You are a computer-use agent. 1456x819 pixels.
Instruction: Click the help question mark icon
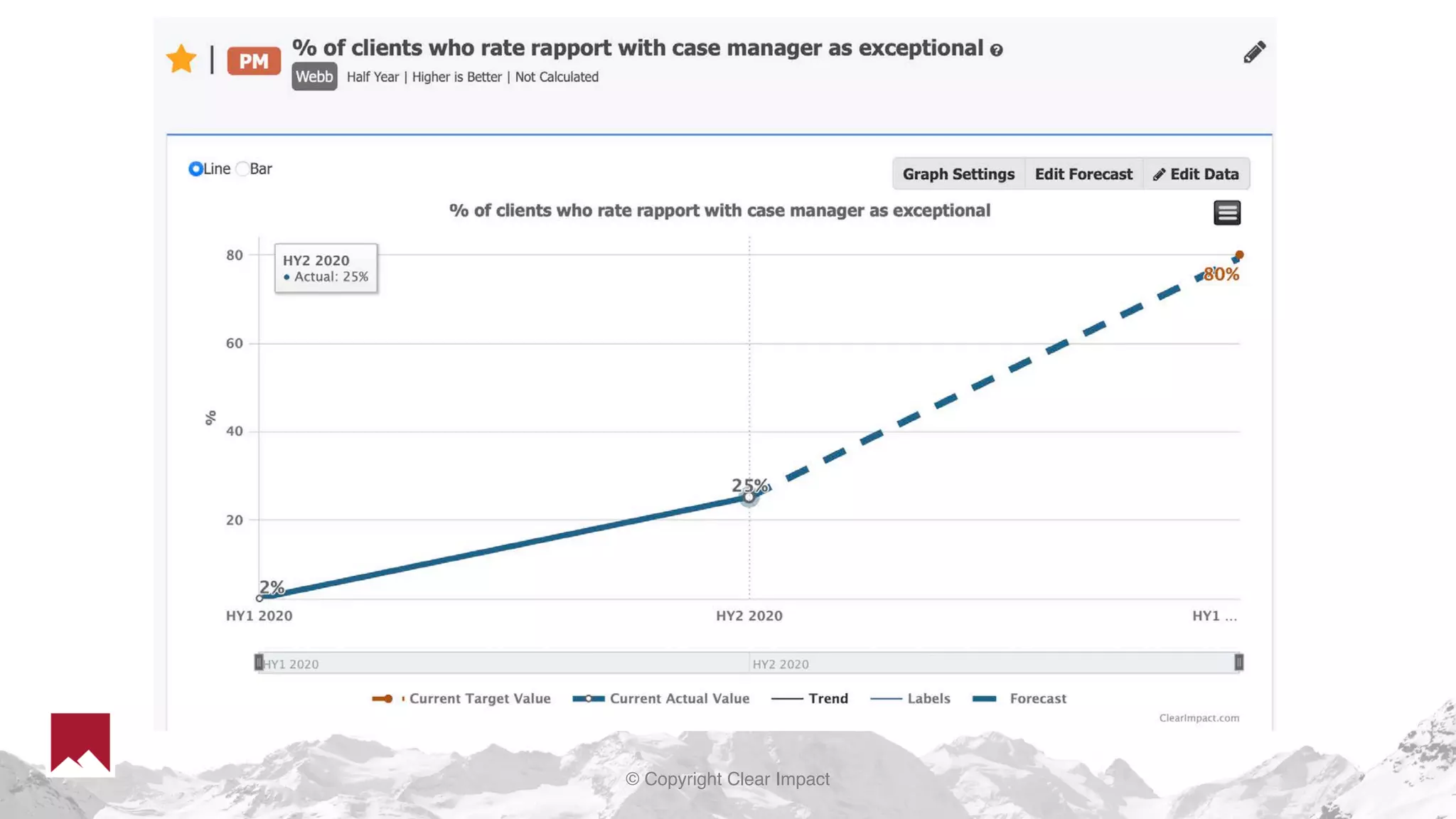pyautogui.click(x=997, y=50)
